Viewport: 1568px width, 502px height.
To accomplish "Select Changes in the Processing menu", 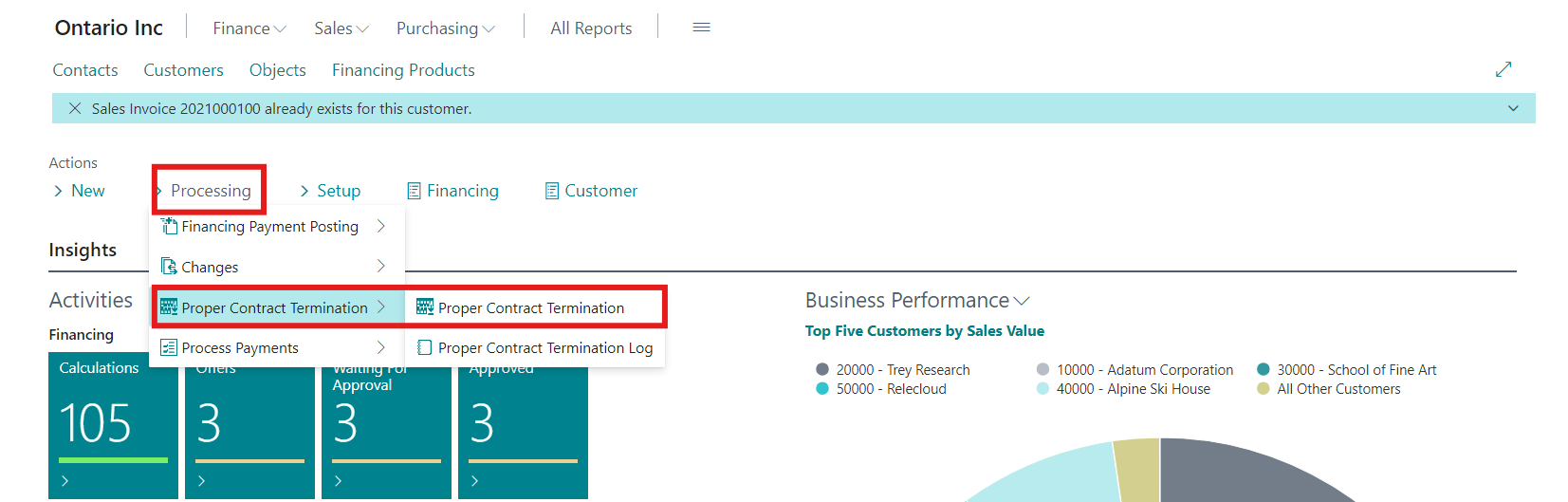I will pos(210,267).
